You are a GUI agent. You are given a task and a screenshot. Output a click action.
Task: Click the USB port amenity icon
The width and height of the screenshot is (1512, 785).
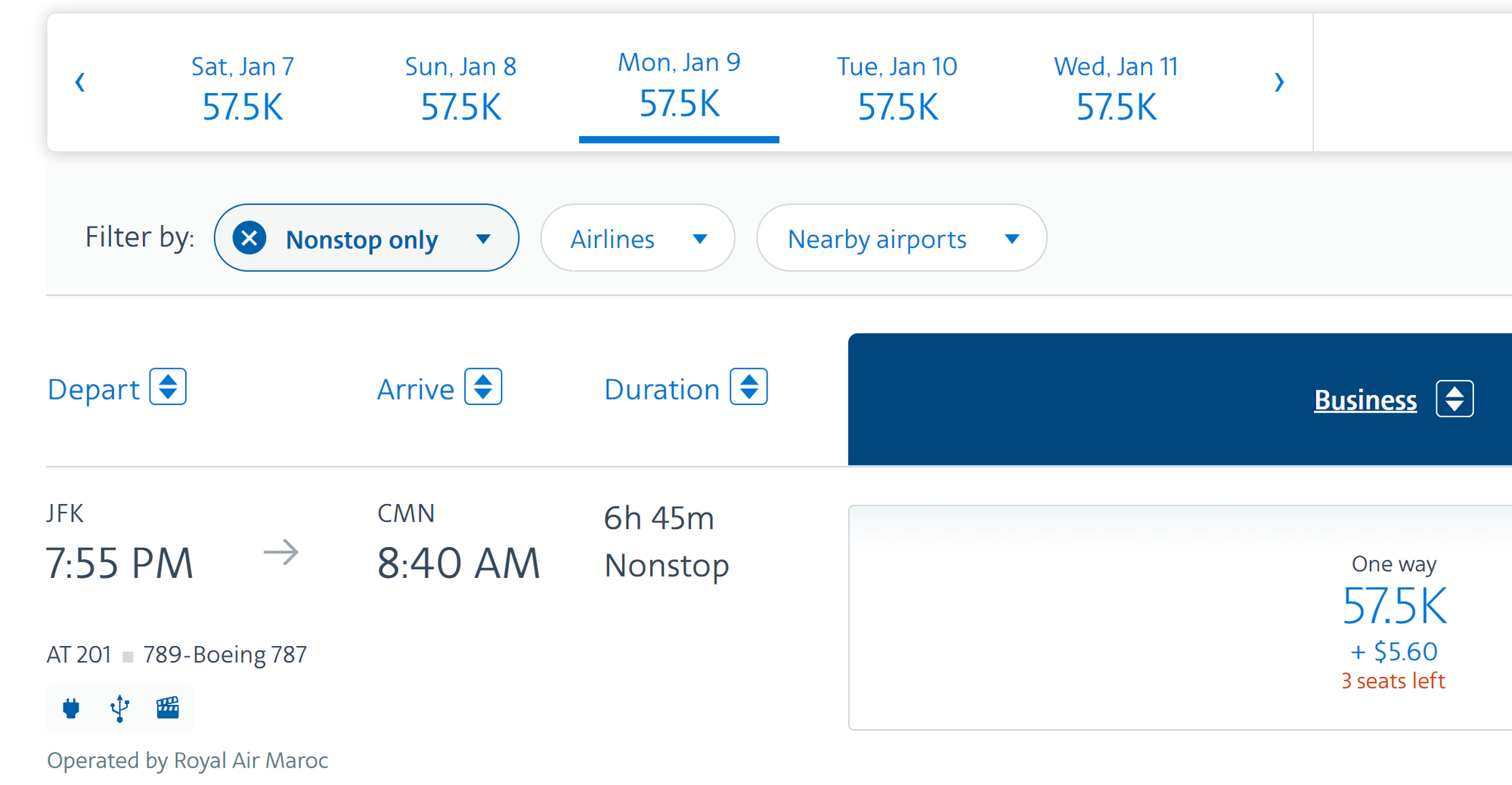click(x=119, y=708)
